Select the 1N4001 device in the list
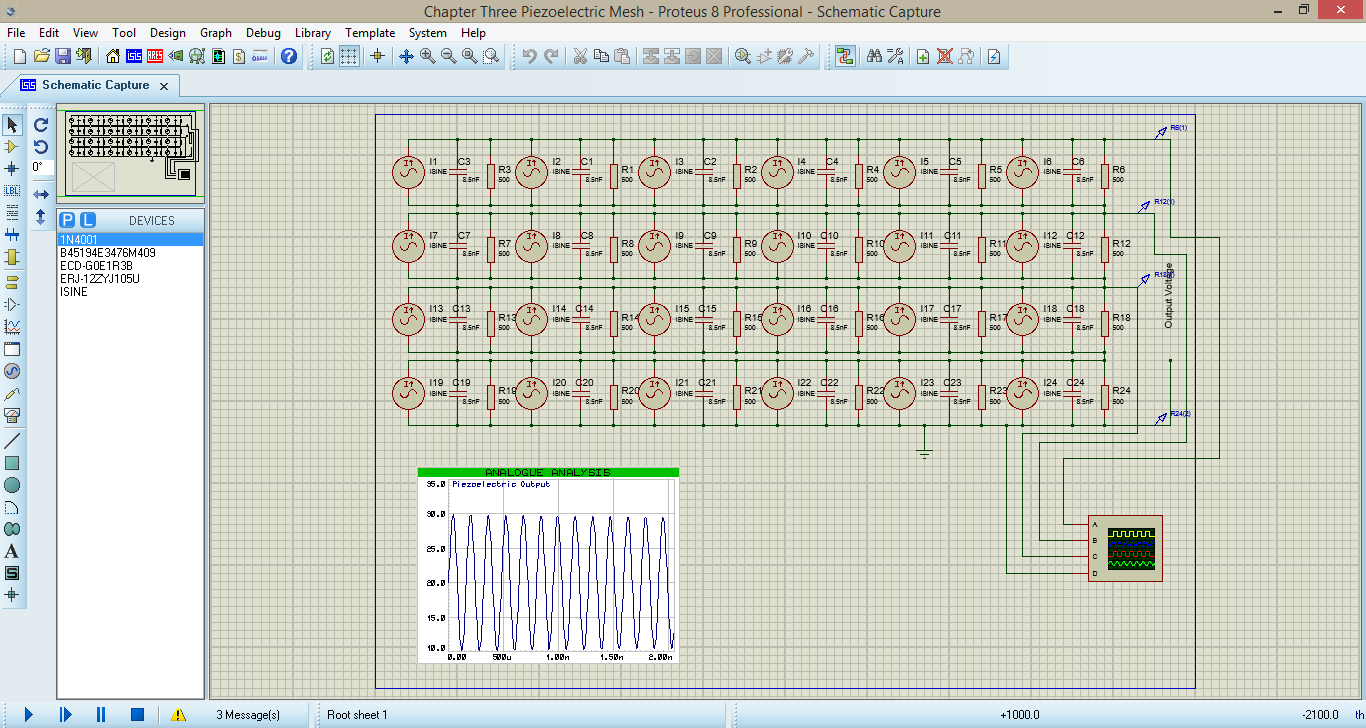The height and width of the screenshot is (728, 1366). pyautogui.click(x=131, y=240)
